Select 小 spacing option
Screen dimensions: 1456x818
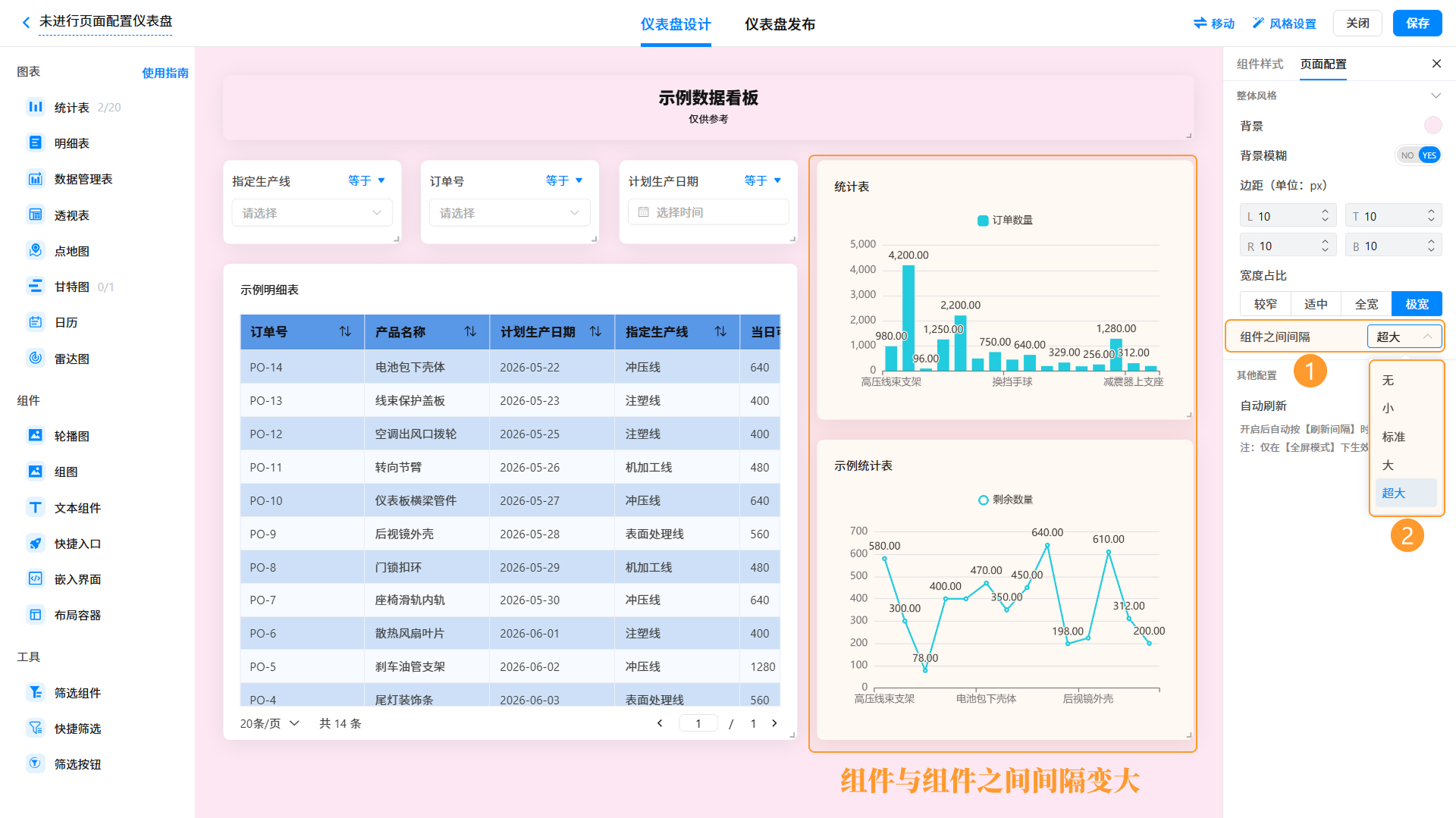coord(1406,408)
